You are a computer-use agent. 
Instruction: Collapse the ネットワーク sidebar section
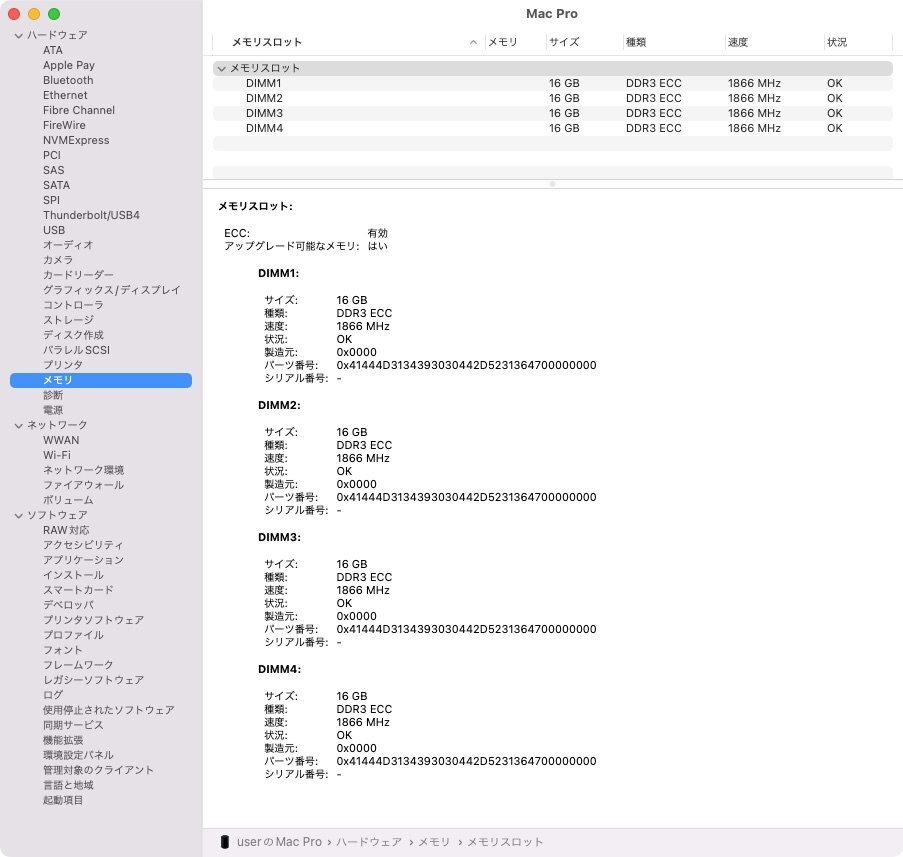pos(18,424)
